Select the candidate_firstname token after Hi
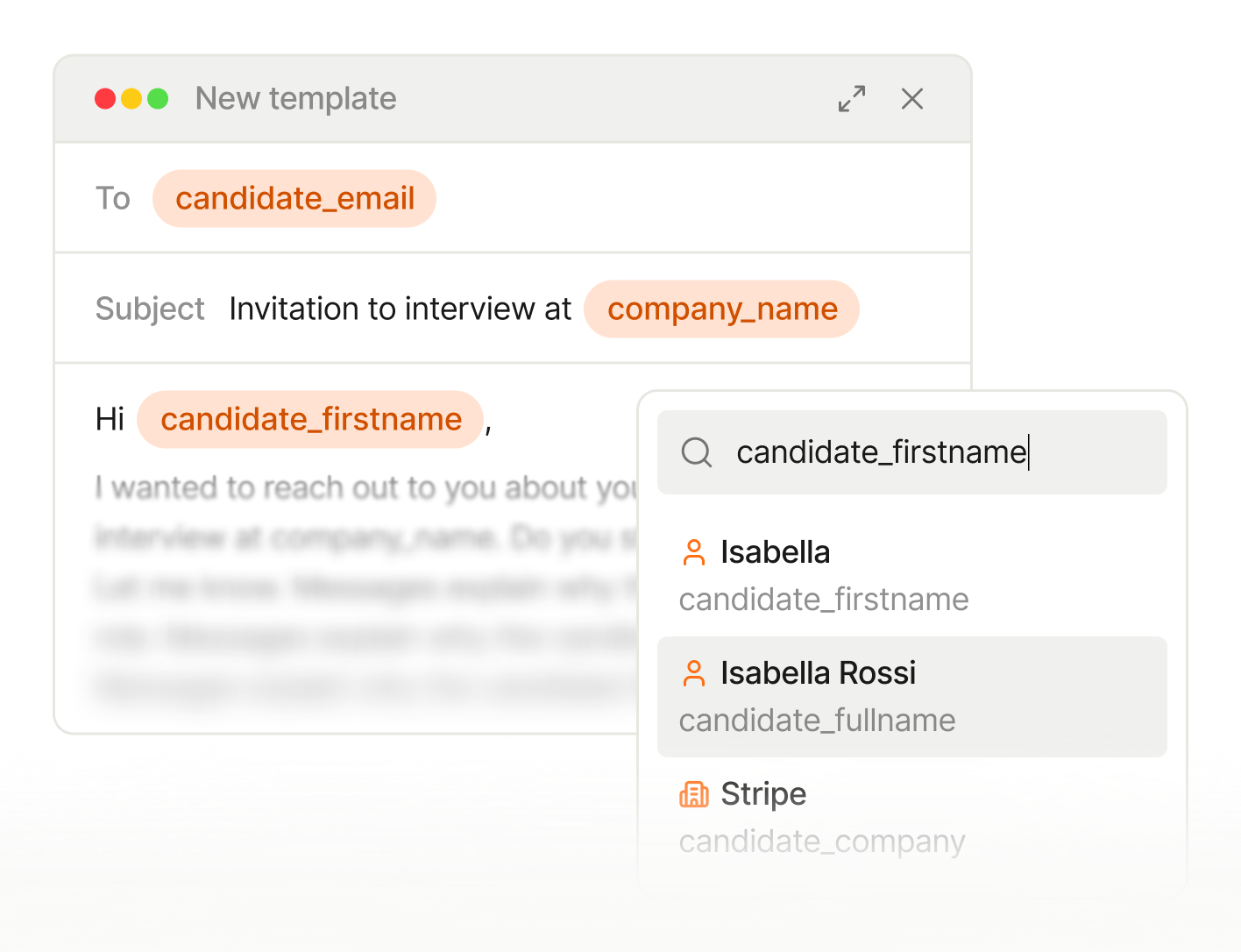Screen dimensions: 1241x952 (x=310, y=419)
